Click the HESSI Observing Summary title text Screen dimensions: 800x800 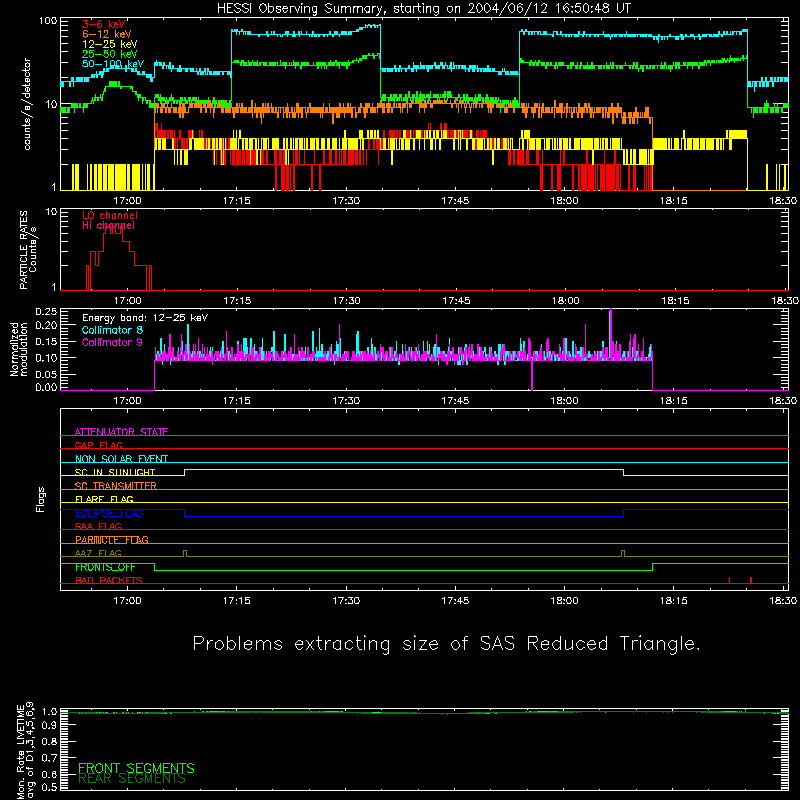click(423, 9)
